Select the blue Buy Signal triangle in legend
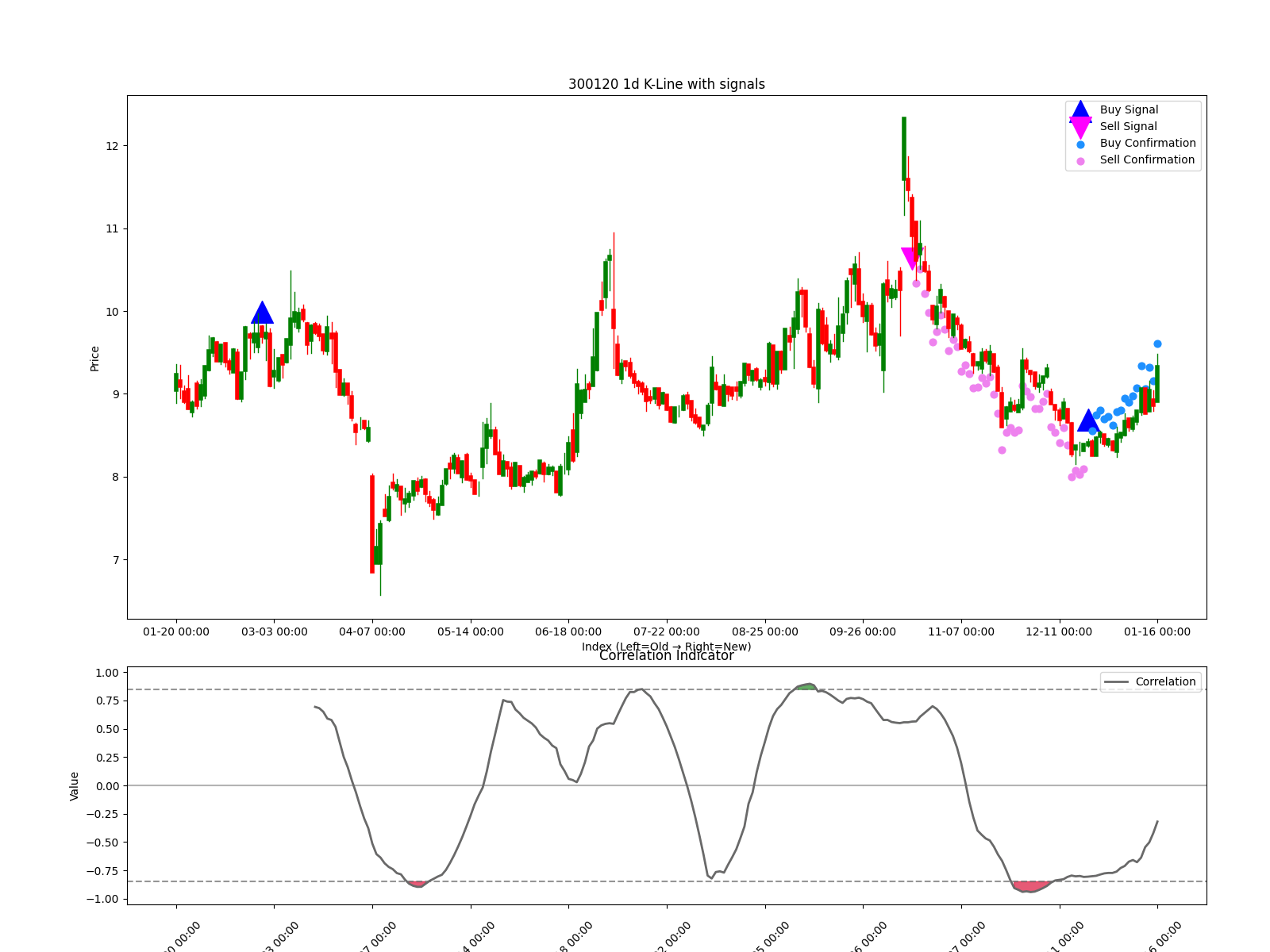1270x952 pixels. click(1079, 109)
